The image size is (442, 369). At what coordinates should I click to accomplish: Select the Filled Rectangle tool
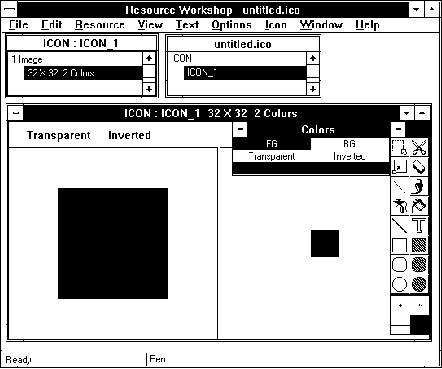point(419,245)
